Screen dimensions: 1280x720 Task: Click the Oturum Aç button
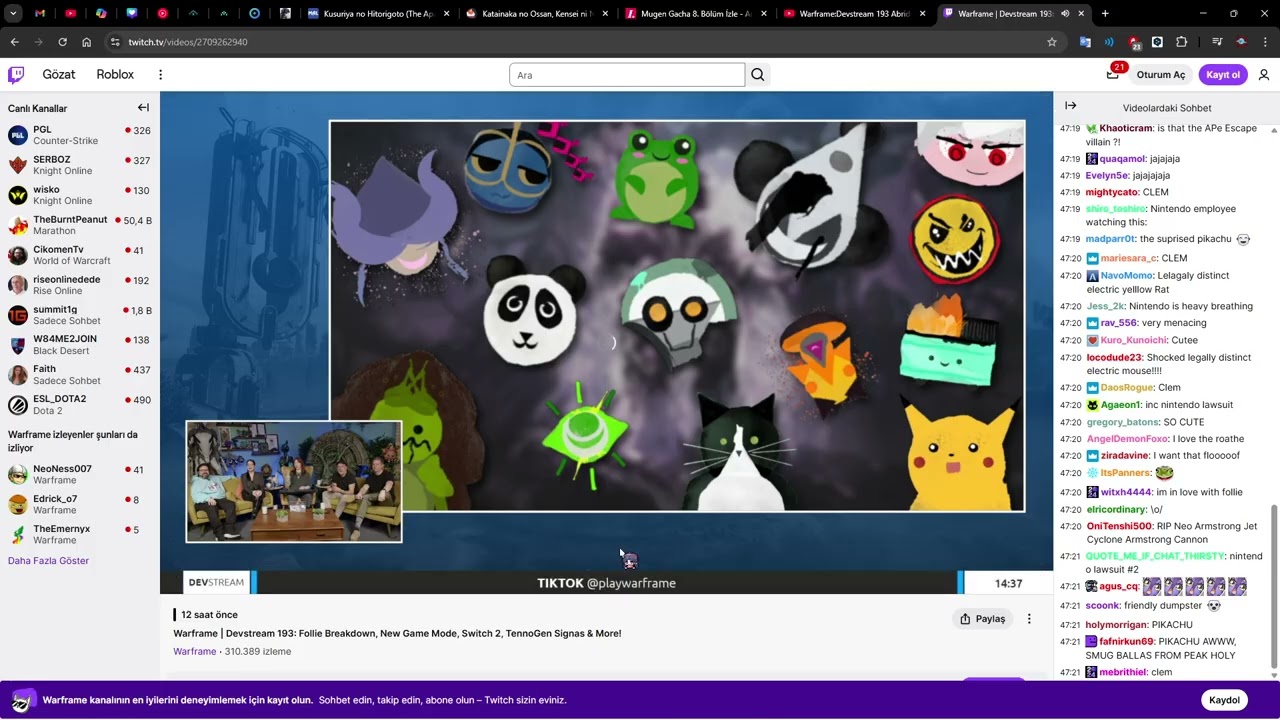[1161, 75]
